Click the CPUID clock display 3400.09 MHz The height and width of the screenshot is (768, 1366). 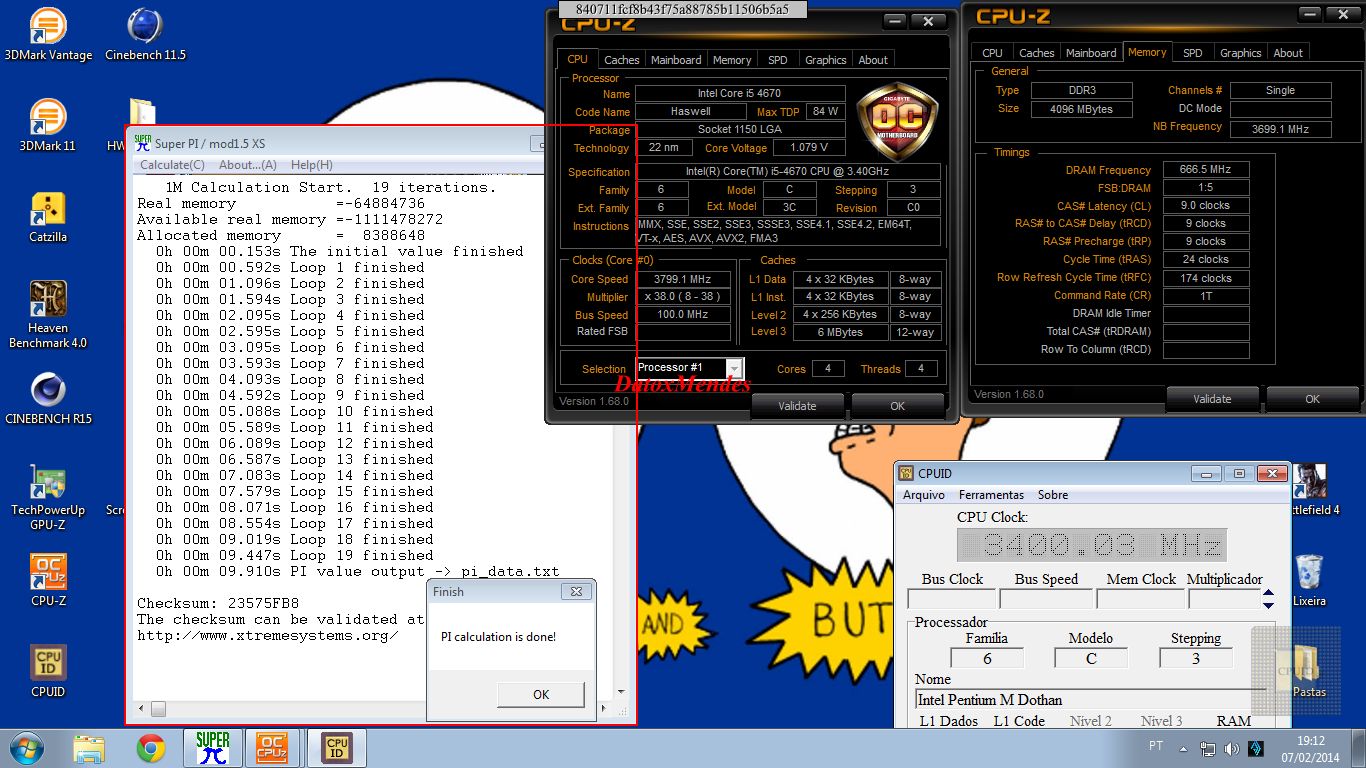point(1092,545)
